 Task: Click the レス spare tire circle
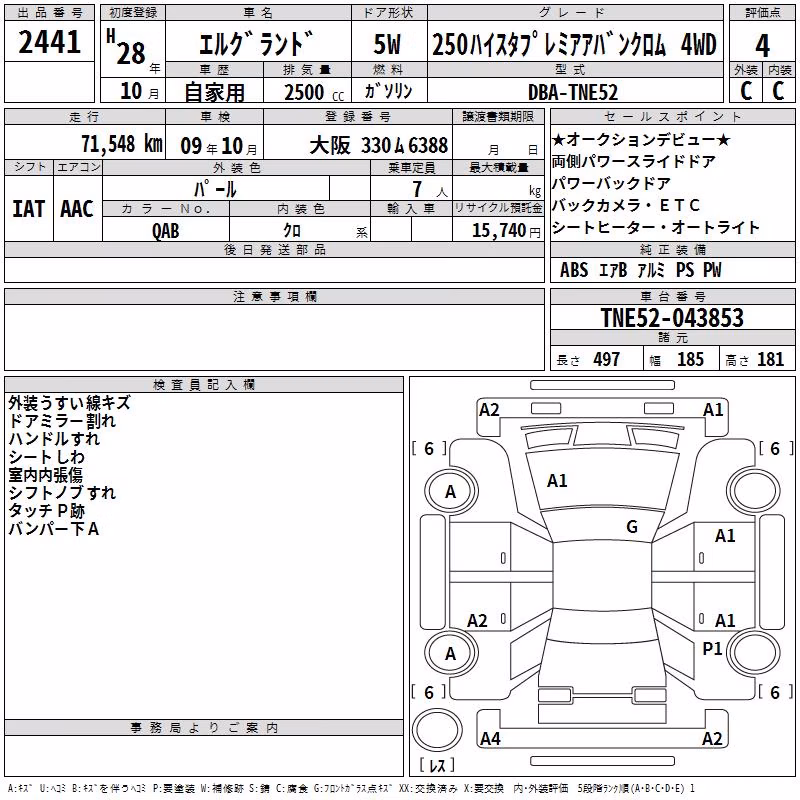437,730
